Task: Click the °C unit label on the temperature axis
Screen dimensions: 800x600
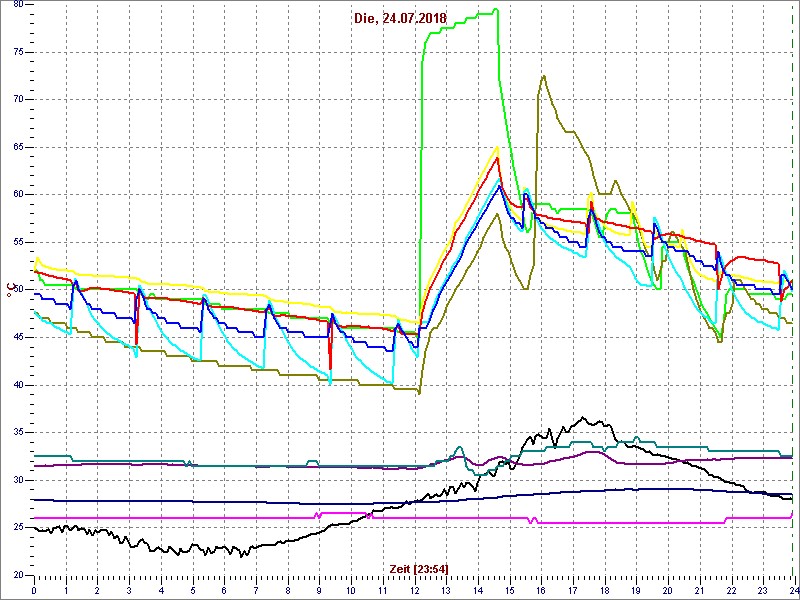Action: pyautogui.click(x=9, y=290)
